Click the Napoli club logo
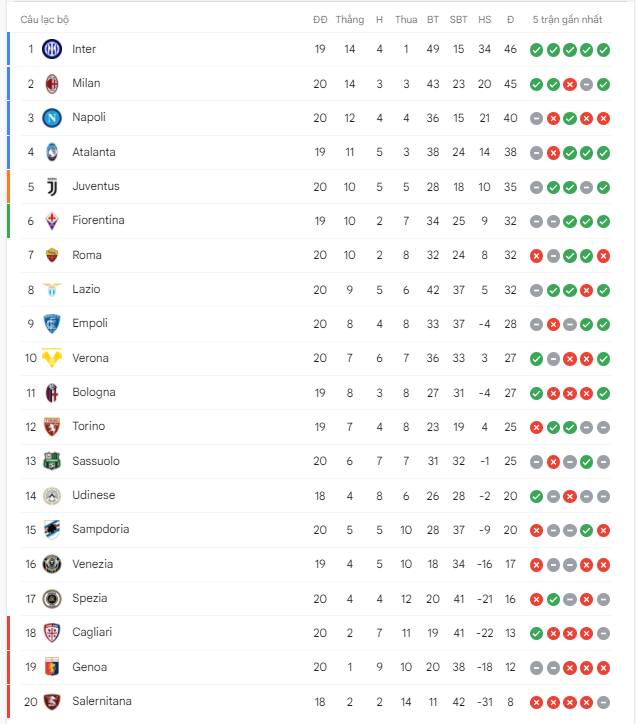The height and width of the screenshot is (724, 636). pyautogui.click(x=52, y=118)
